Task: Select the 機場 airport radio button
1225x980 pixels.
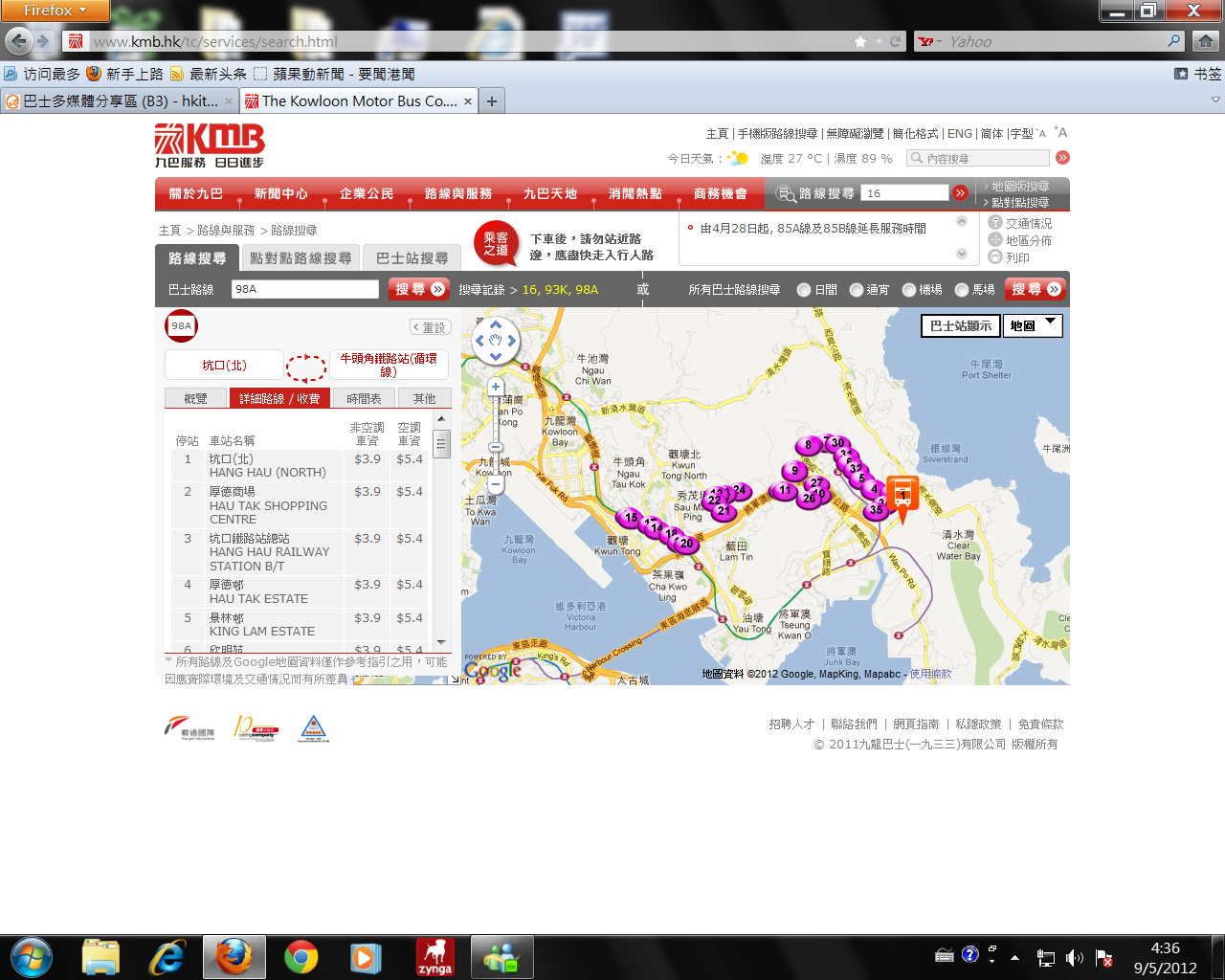Action: tap(909, 290)
